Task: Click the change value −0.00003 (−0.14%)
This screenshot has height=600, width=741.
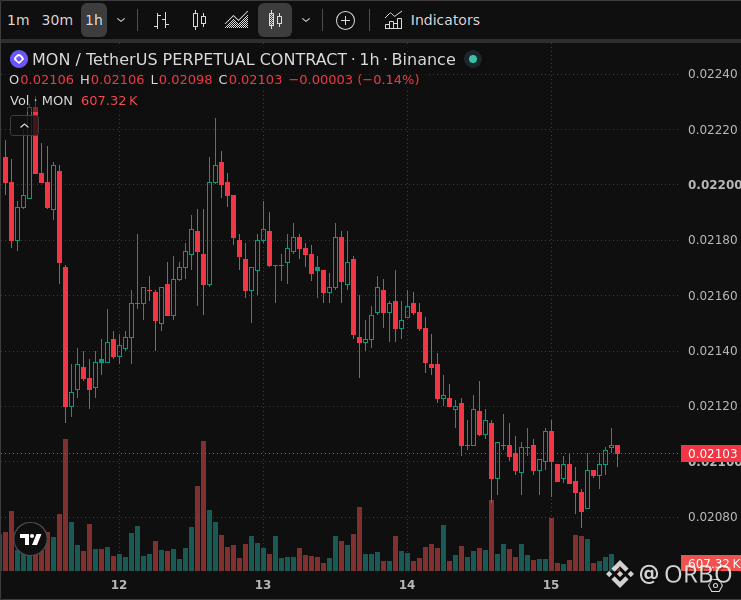Action: tap(354, 80)
